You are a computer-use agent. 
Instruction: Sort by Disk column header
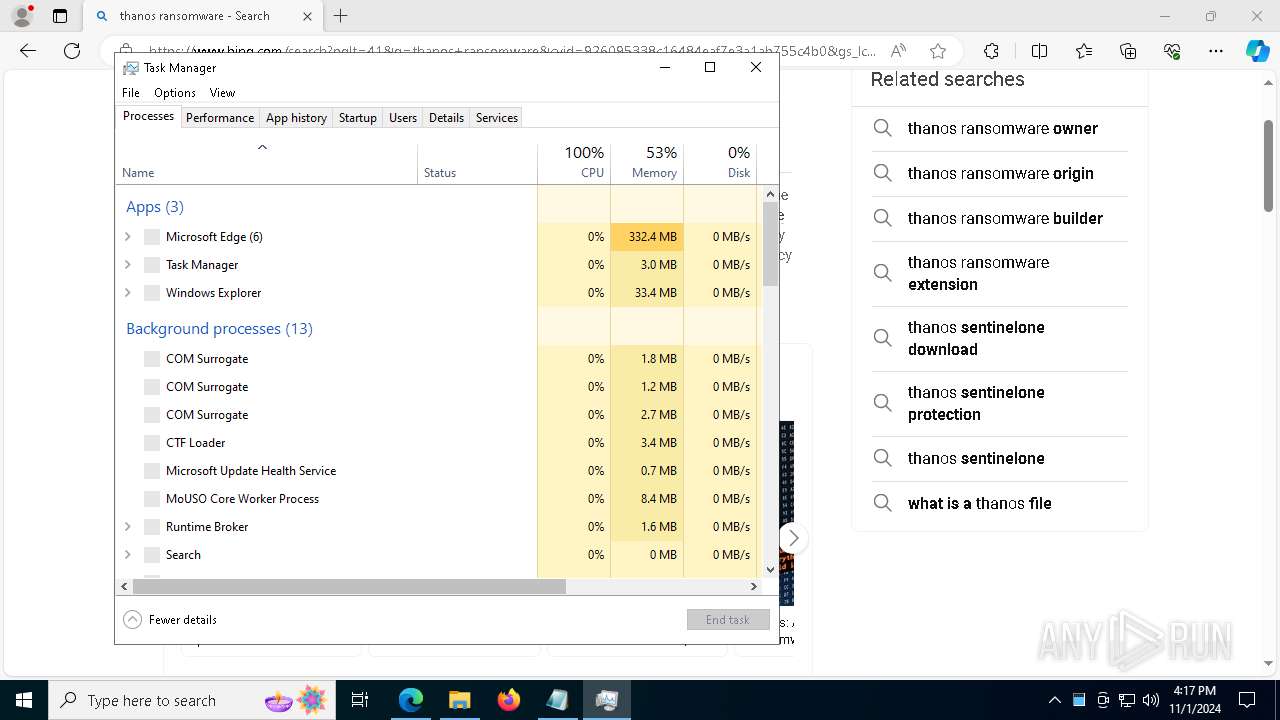point(720,164)
